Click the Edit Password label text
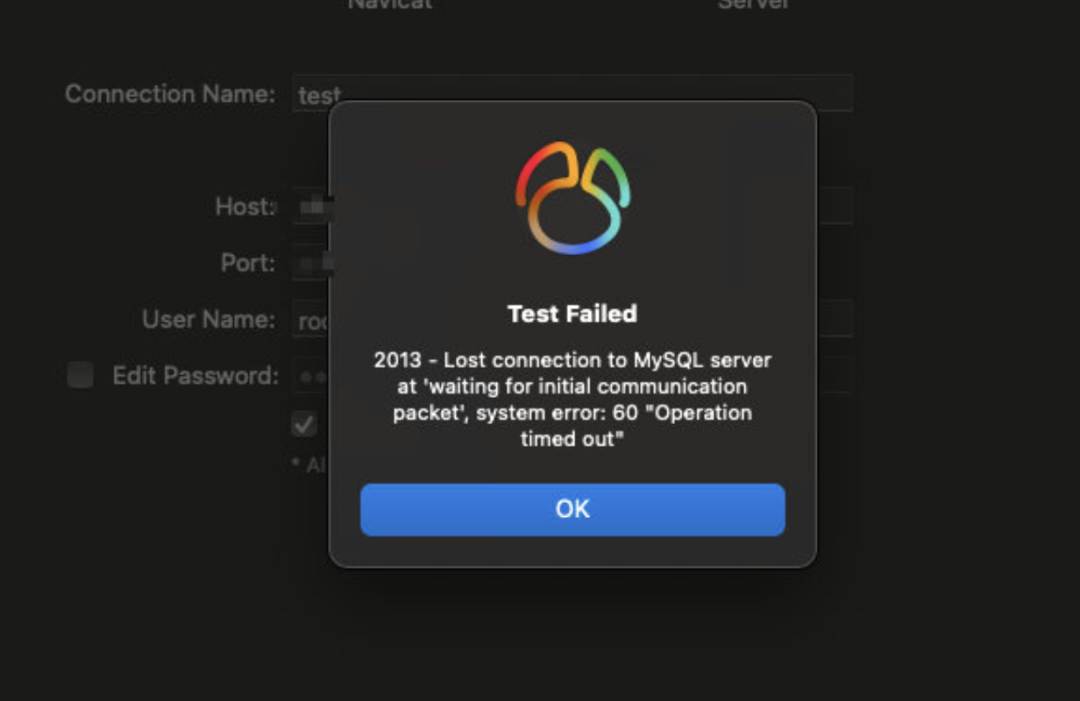The image size is (1080, 701). [x=196, y=376]
